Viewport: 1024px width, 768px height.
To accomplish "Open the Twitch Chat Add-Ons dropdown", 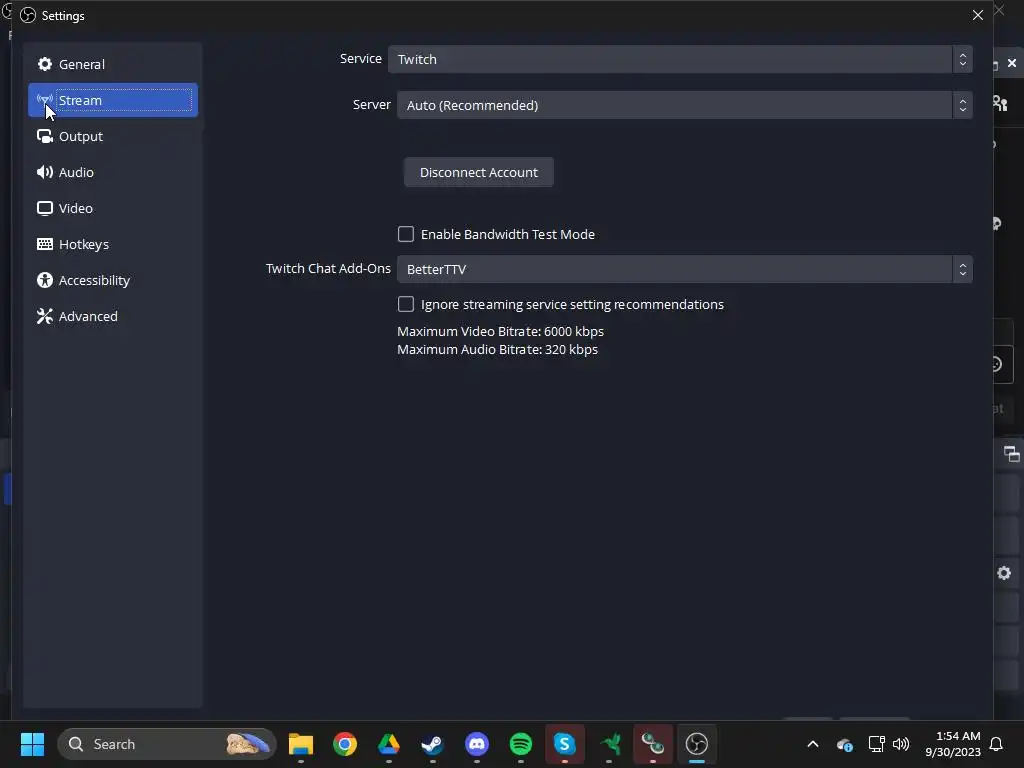I will coord(684,269).
